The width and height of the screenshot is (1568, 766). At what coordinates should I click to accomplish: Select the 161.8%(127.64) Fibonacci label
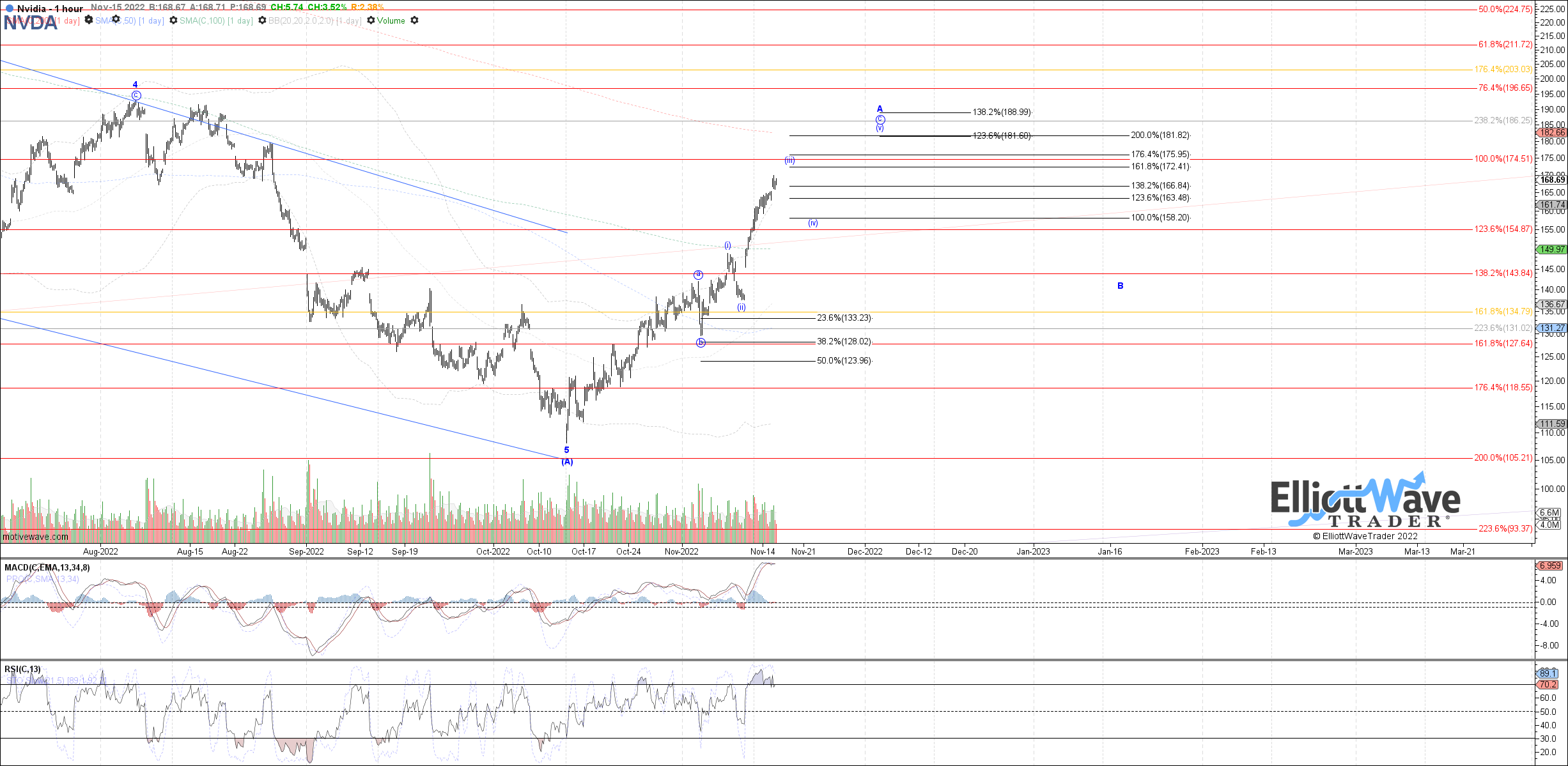pos(1503,343)
